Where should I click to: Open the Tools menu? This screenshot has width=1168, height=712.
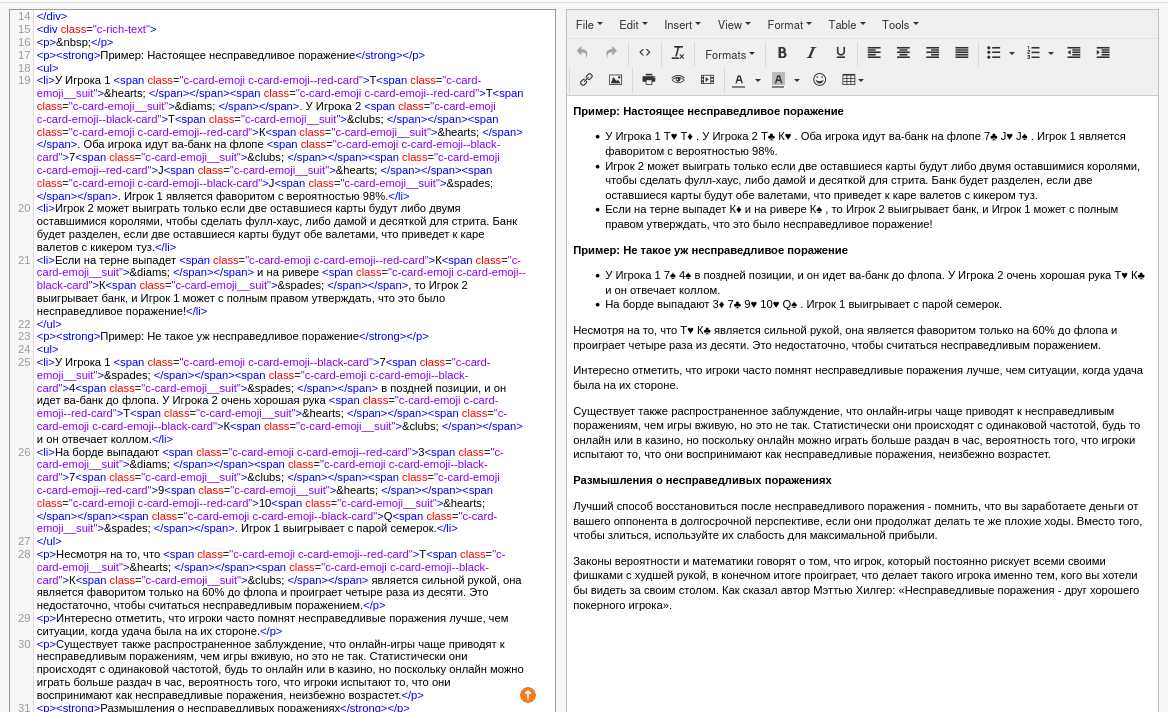[900, 25]
